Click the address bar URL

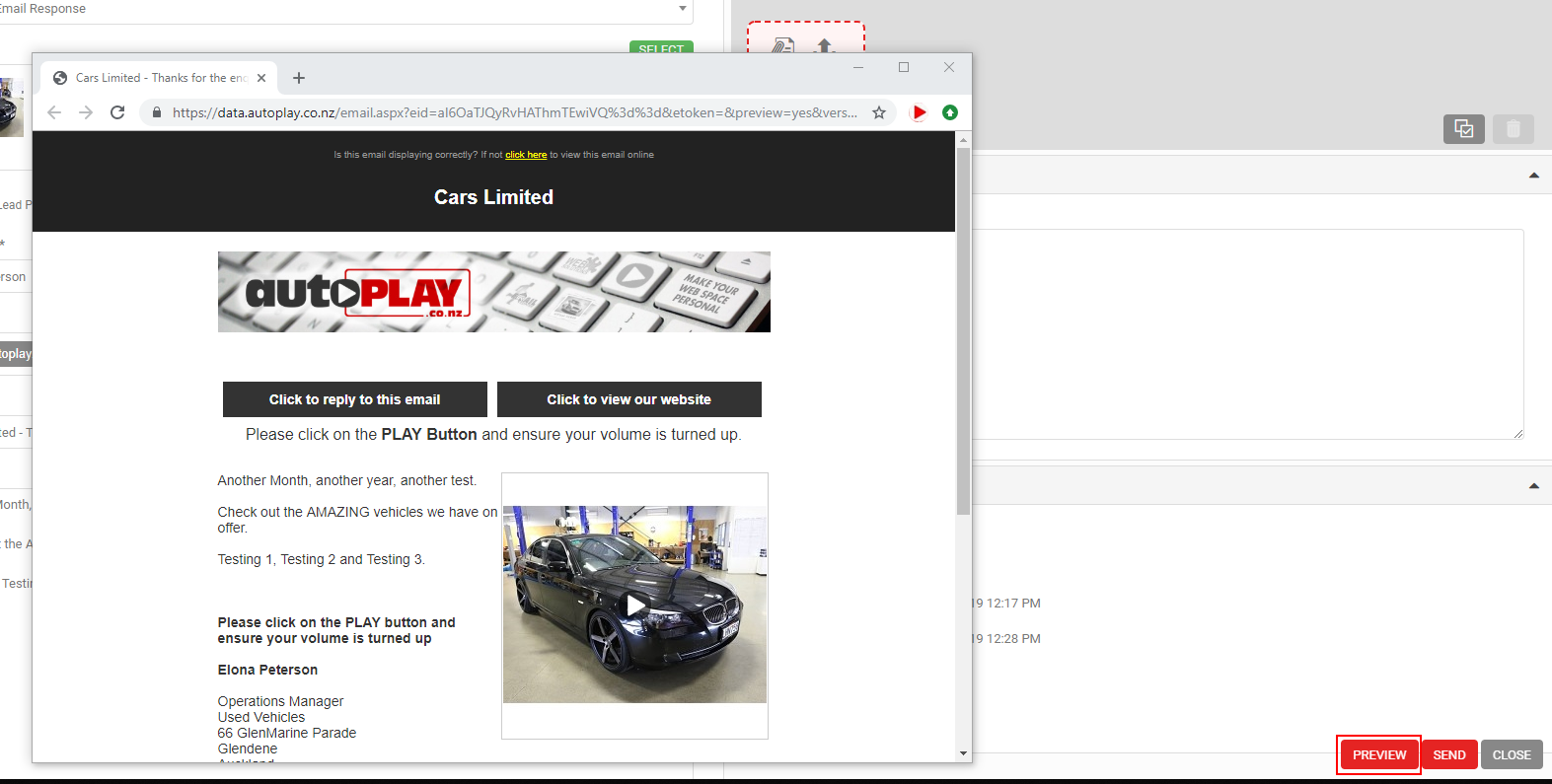[x=514, y=112]
